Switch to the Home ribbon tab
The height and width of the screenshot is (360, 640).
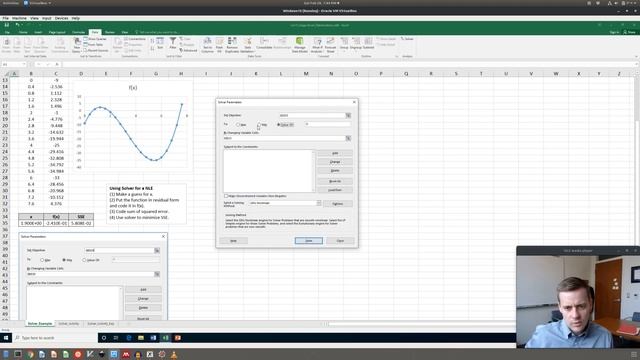pos(23,32)
